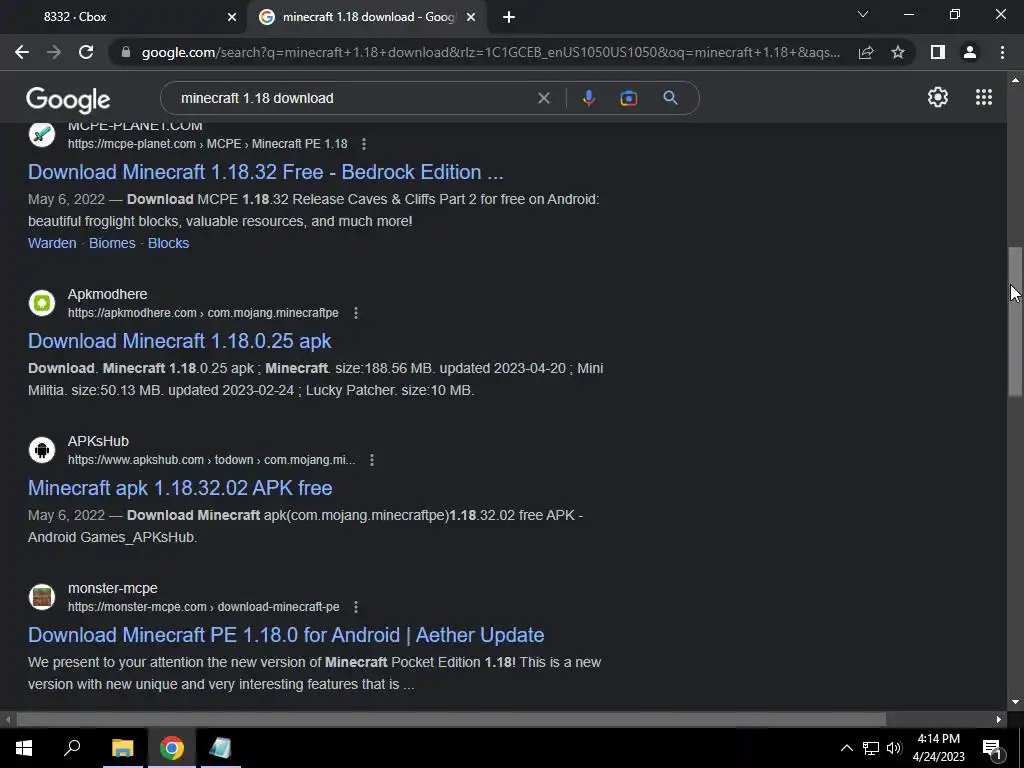
Task: Show hidden system tray icons
Action: click(x=846, y=748)
